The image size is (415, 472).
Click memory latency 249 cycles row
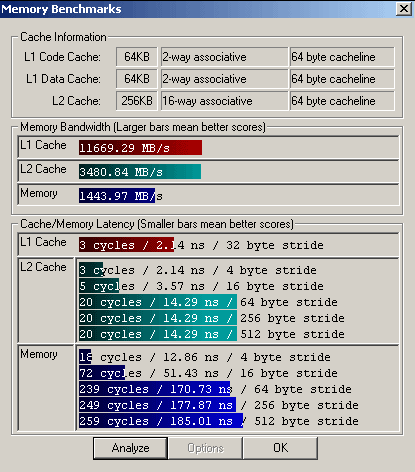219,405
